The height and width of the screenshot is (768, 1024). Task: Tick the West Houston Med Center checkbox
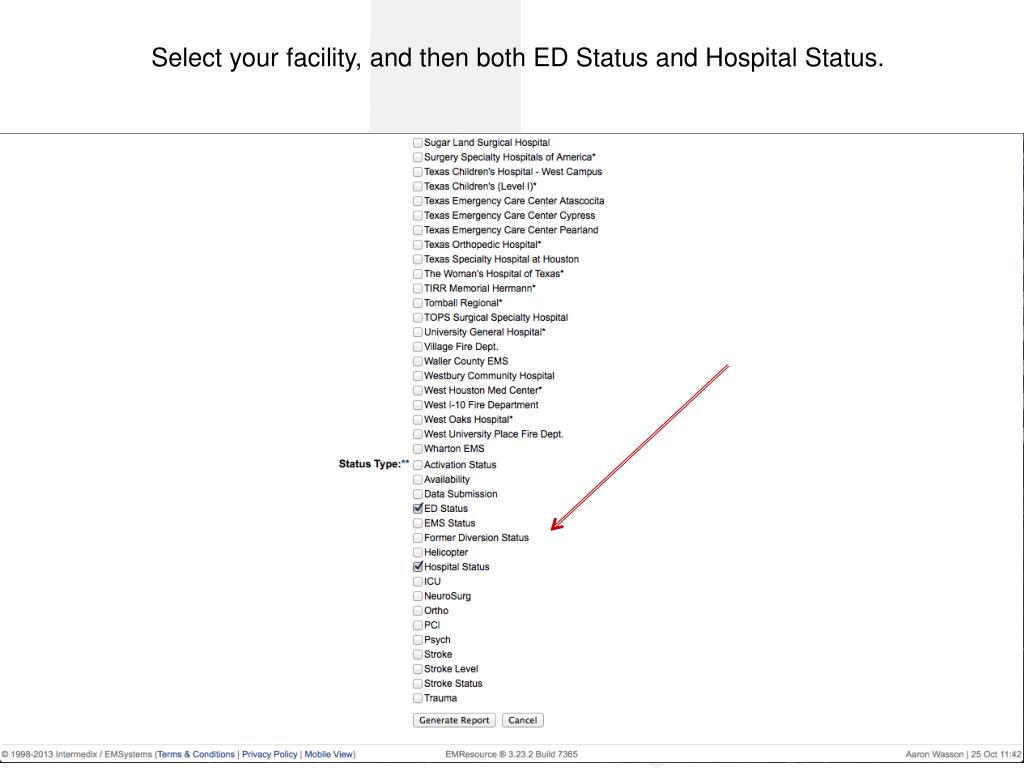[418, 391]
